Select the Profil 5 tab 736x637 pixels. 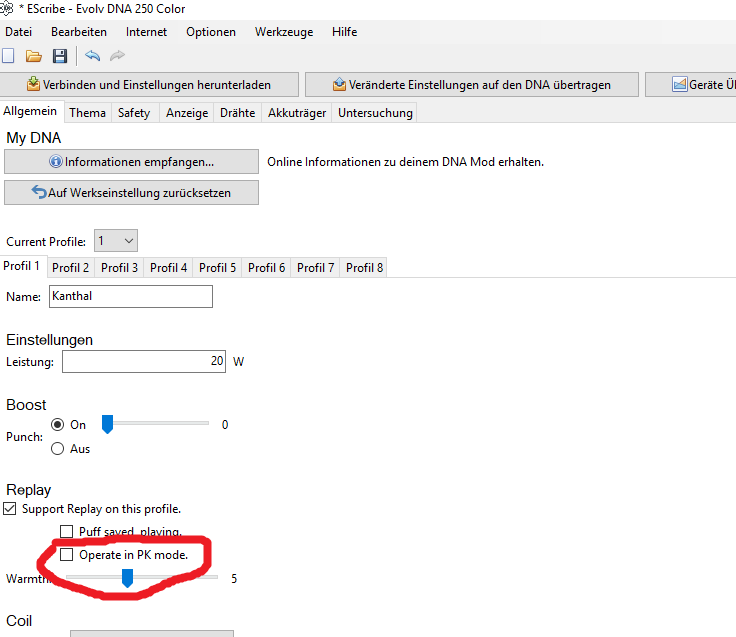pyautogui.click(x=217, y=268)
